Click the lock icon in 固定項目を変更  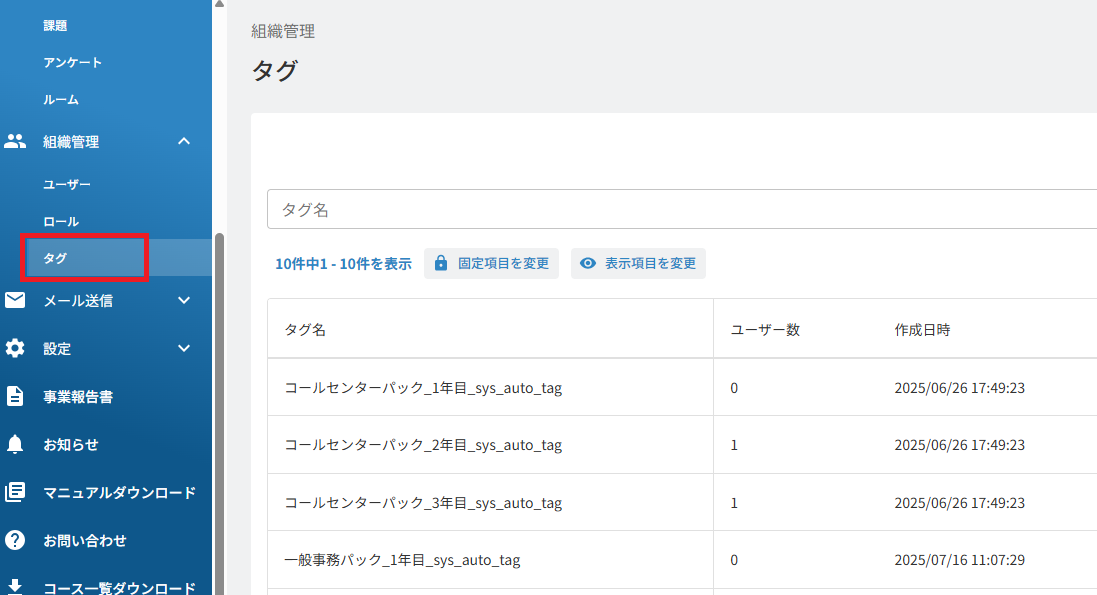click(441, 263)
